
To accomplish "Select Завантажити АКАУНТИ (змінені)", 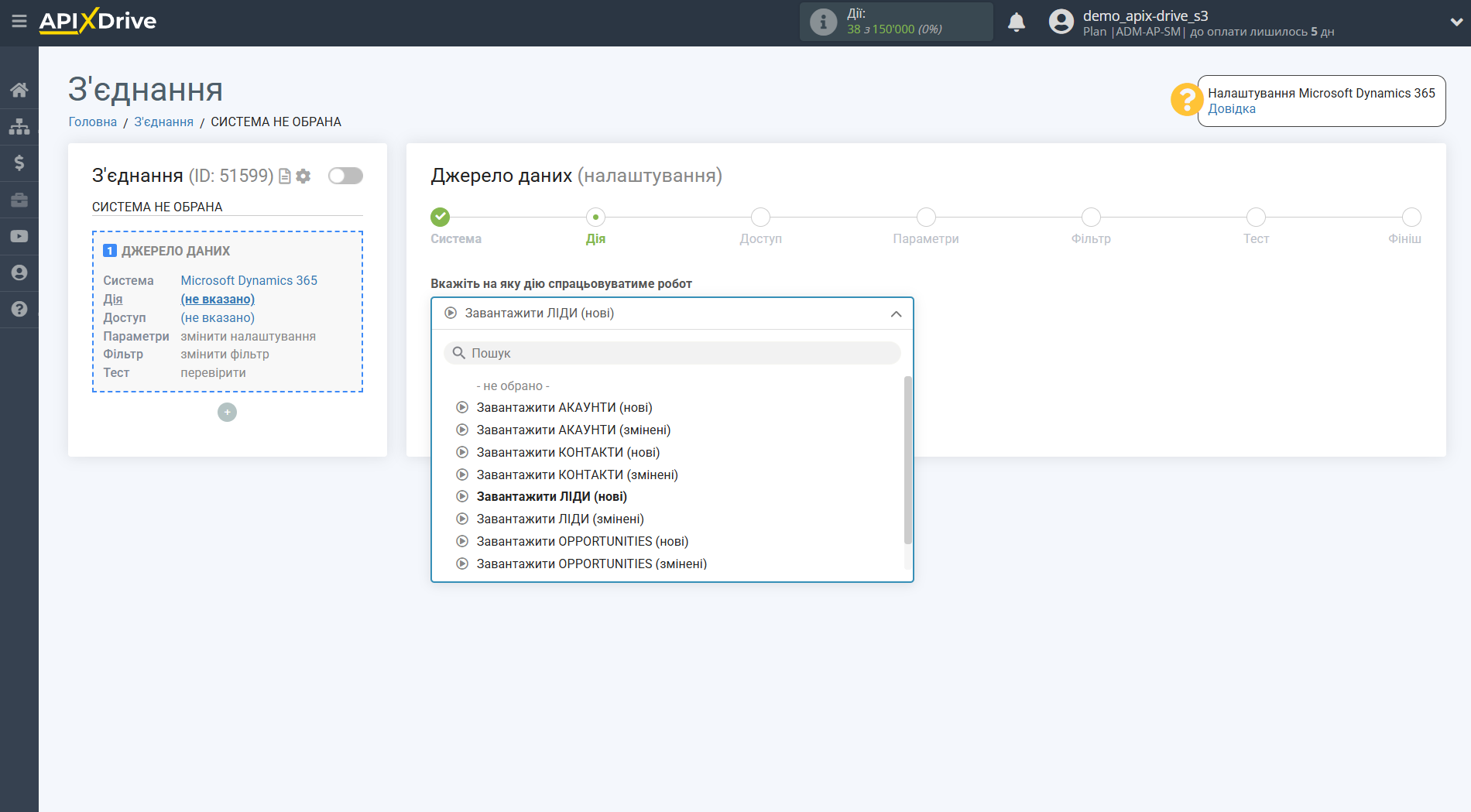I will click(574, 430).
